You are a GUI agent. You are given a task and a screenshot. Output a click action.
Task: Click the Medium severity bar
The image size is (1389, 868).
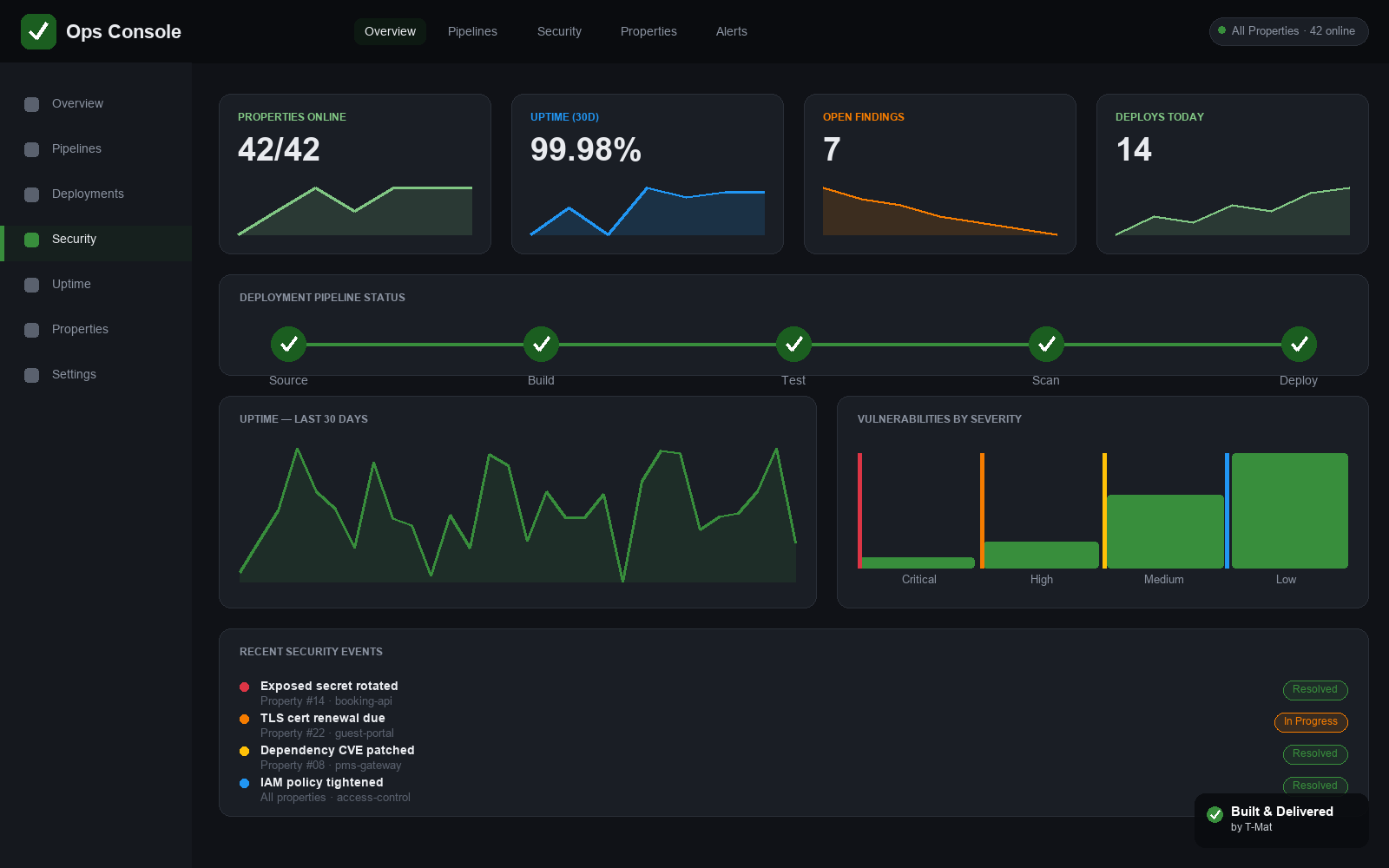[1163, 531]
